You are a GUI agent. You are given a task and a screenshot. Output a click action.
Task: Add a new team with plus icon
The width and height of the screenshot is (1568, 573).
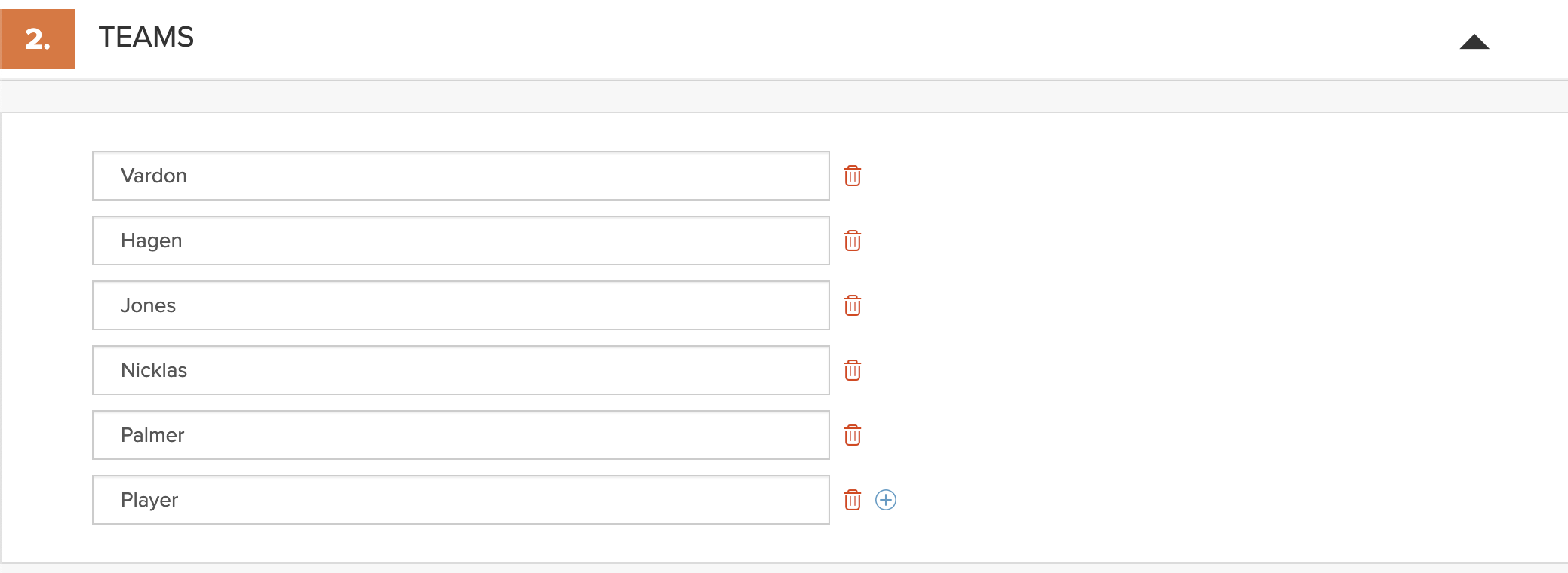coord(886,500)
